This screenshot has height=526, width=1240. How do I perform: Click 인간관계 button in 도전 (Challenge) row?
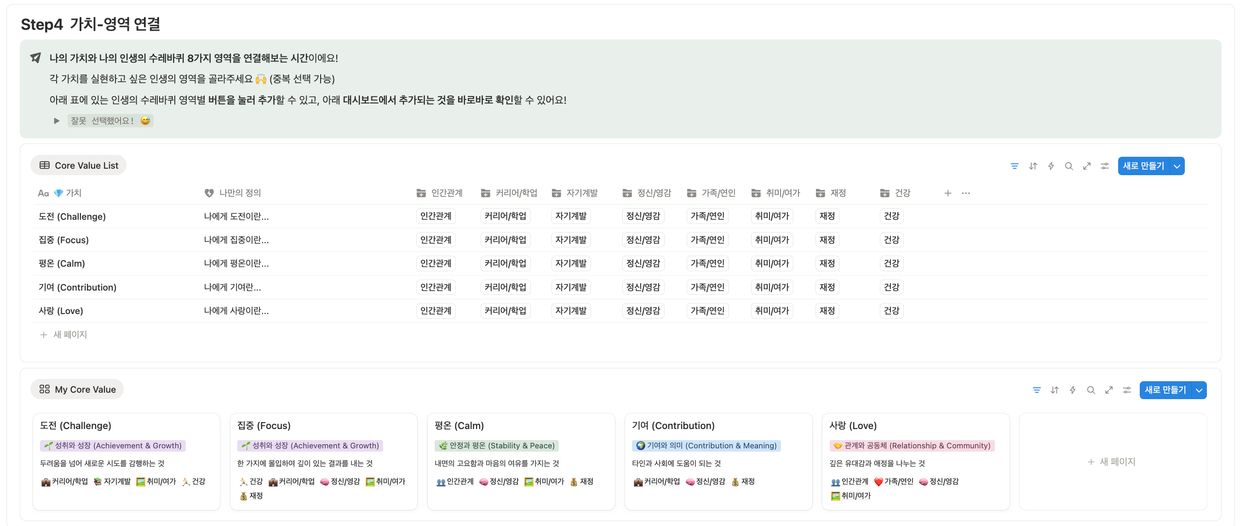click(x=436, y=216)
